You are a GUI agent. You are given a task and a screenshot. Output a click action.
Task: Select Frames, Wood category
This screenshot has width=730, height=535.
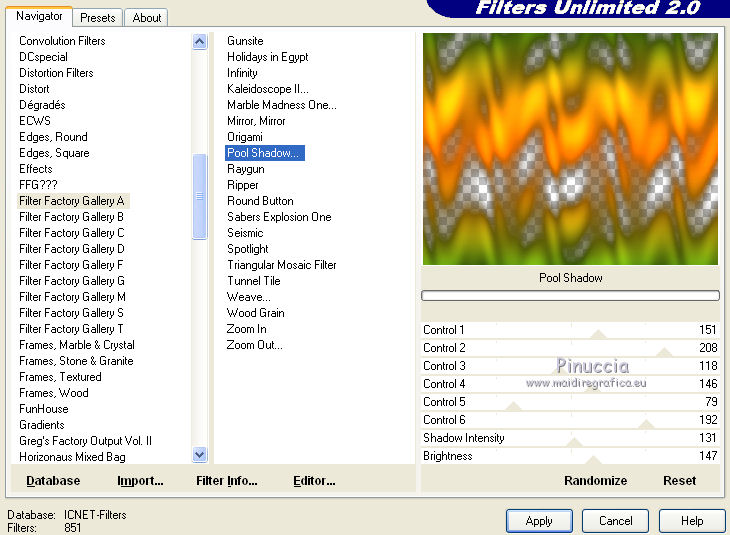(54, 393)
